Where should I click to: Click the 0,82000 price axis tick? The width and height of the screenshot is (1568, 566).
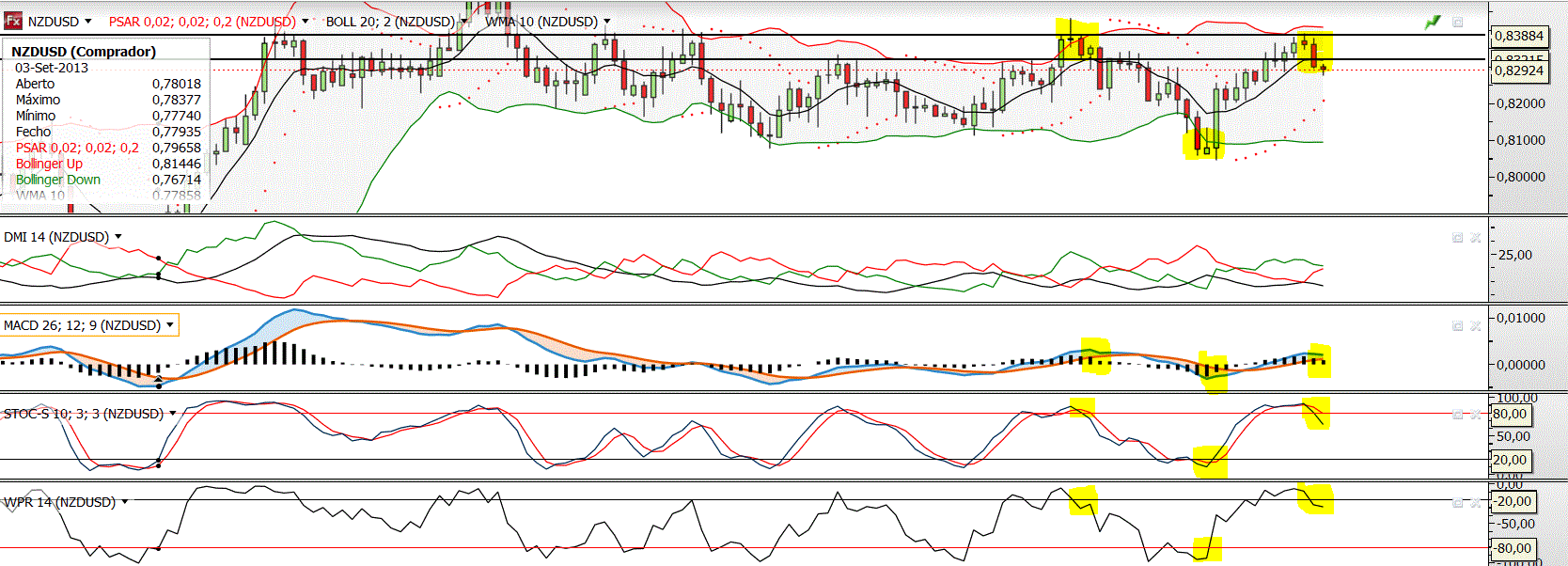click(1521, 103)
